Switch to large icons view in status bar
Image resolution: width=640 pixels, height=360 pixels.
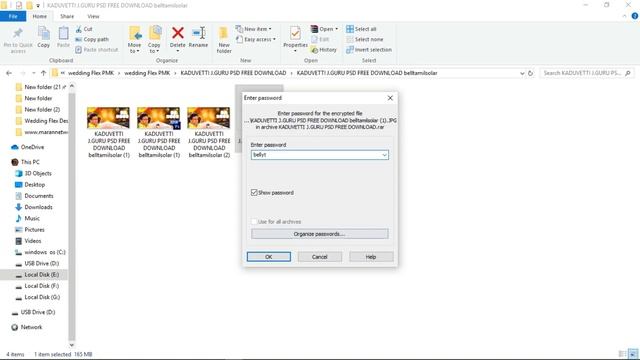(633, 354)
